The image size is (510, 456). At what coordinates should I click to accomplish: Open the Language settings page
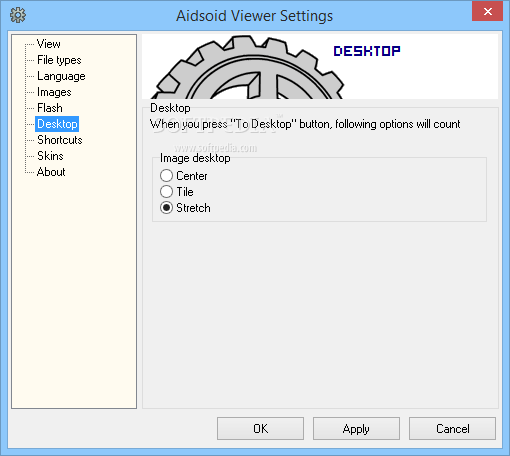[61, 76]
